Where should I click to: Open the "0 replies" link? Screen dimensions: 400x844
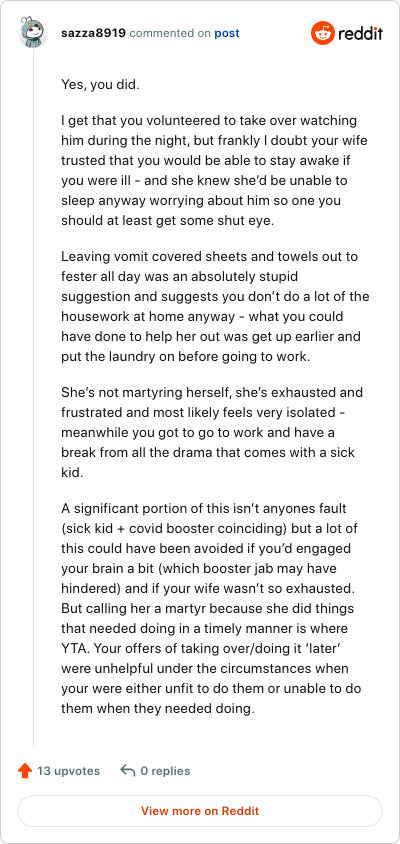click(x=165, y=771)
